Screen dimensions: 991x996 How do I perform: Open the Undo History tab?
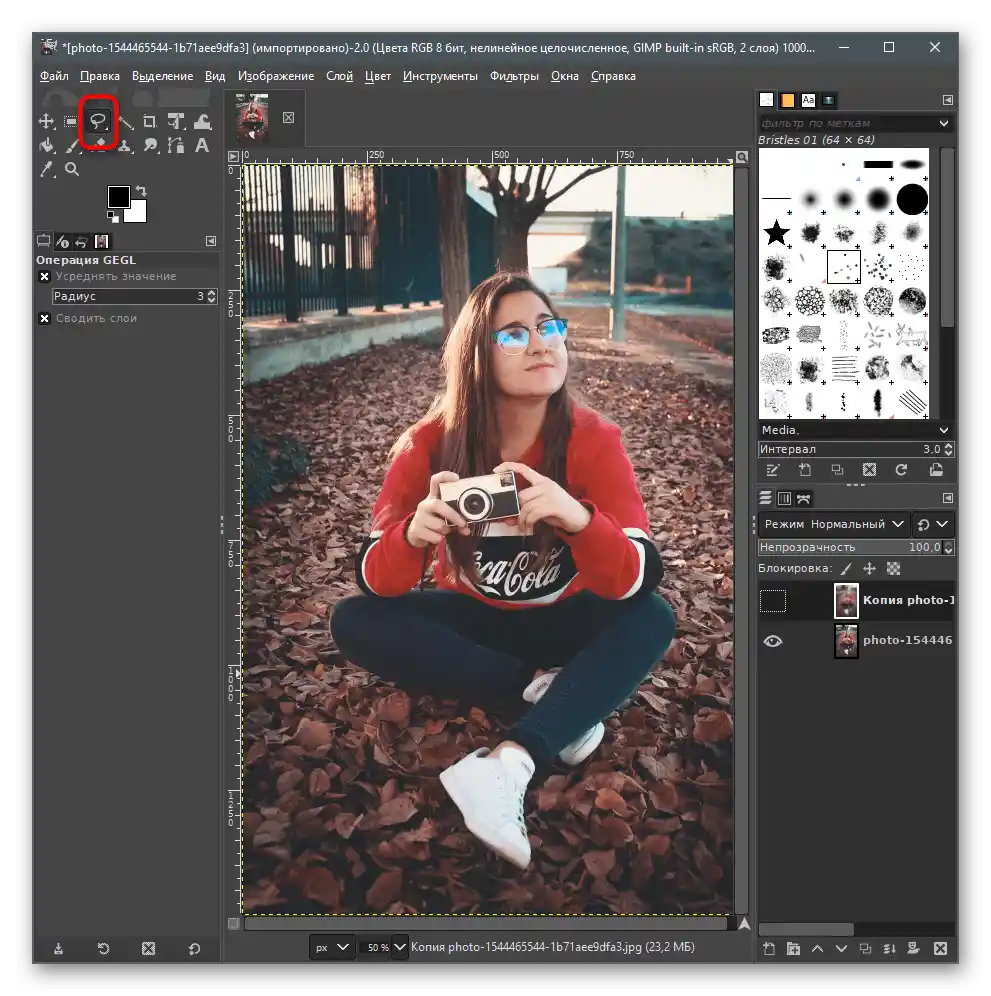tap(81, 242)
